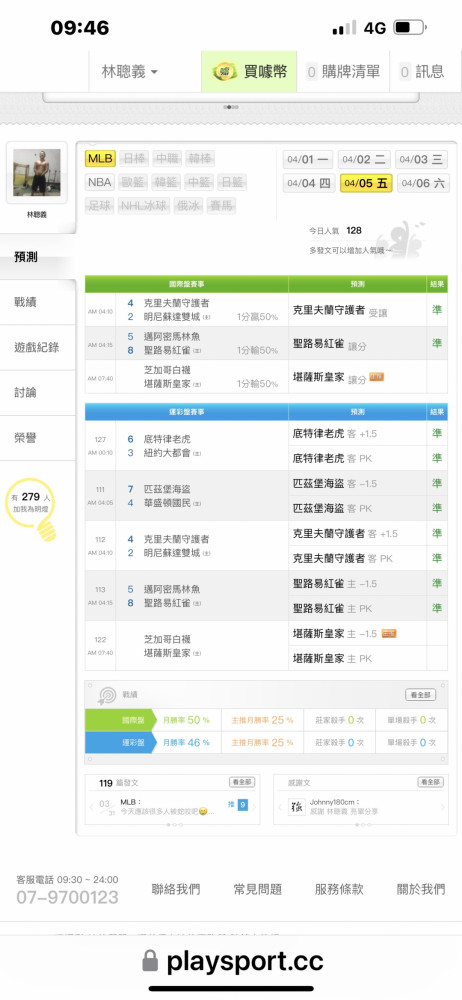Select the 足球 league tab
This screenshot has width=462, height=1000.
(x=100, y=206)
